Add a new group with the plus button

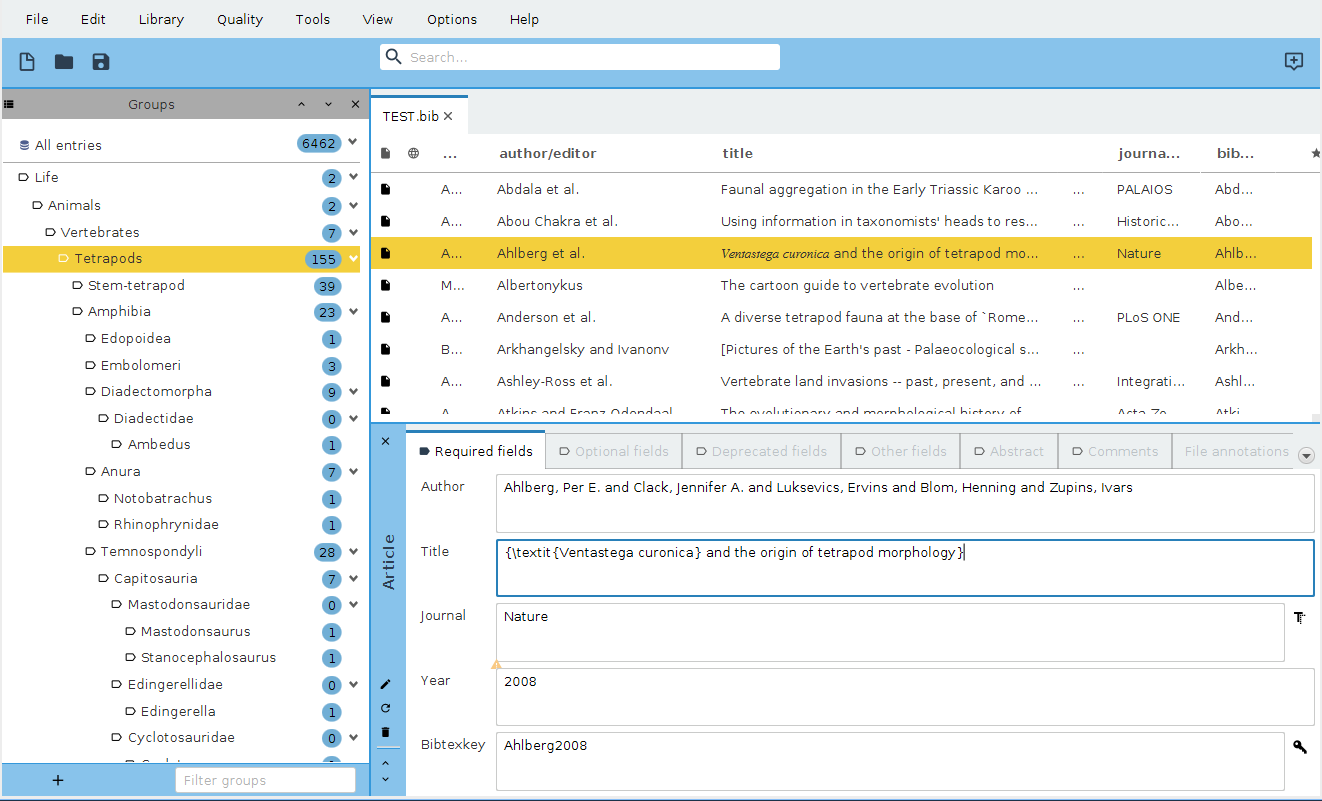pyautogui.click(x=58, y=780)
